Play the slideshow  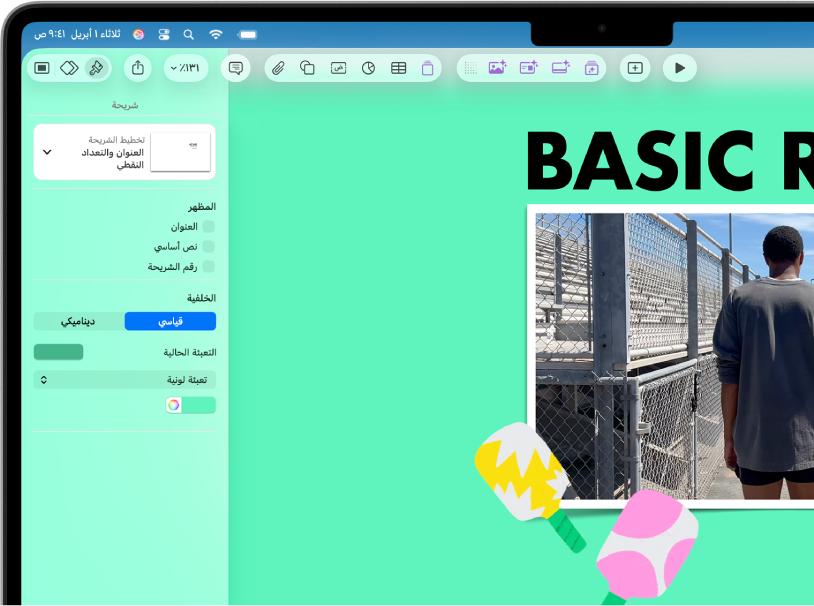coord(680,68)
